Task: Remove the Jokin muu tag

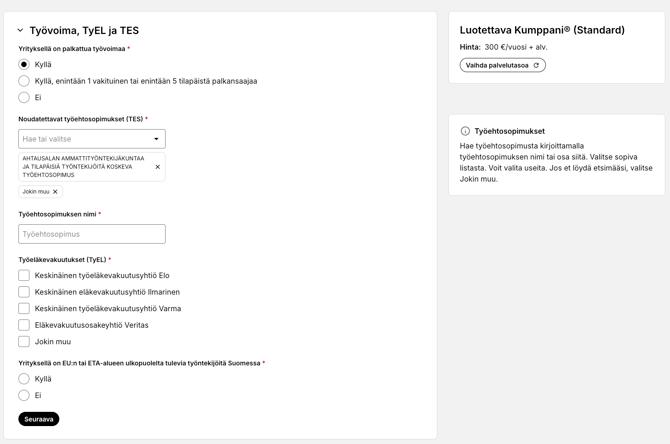Action: (x=55, y=191)
